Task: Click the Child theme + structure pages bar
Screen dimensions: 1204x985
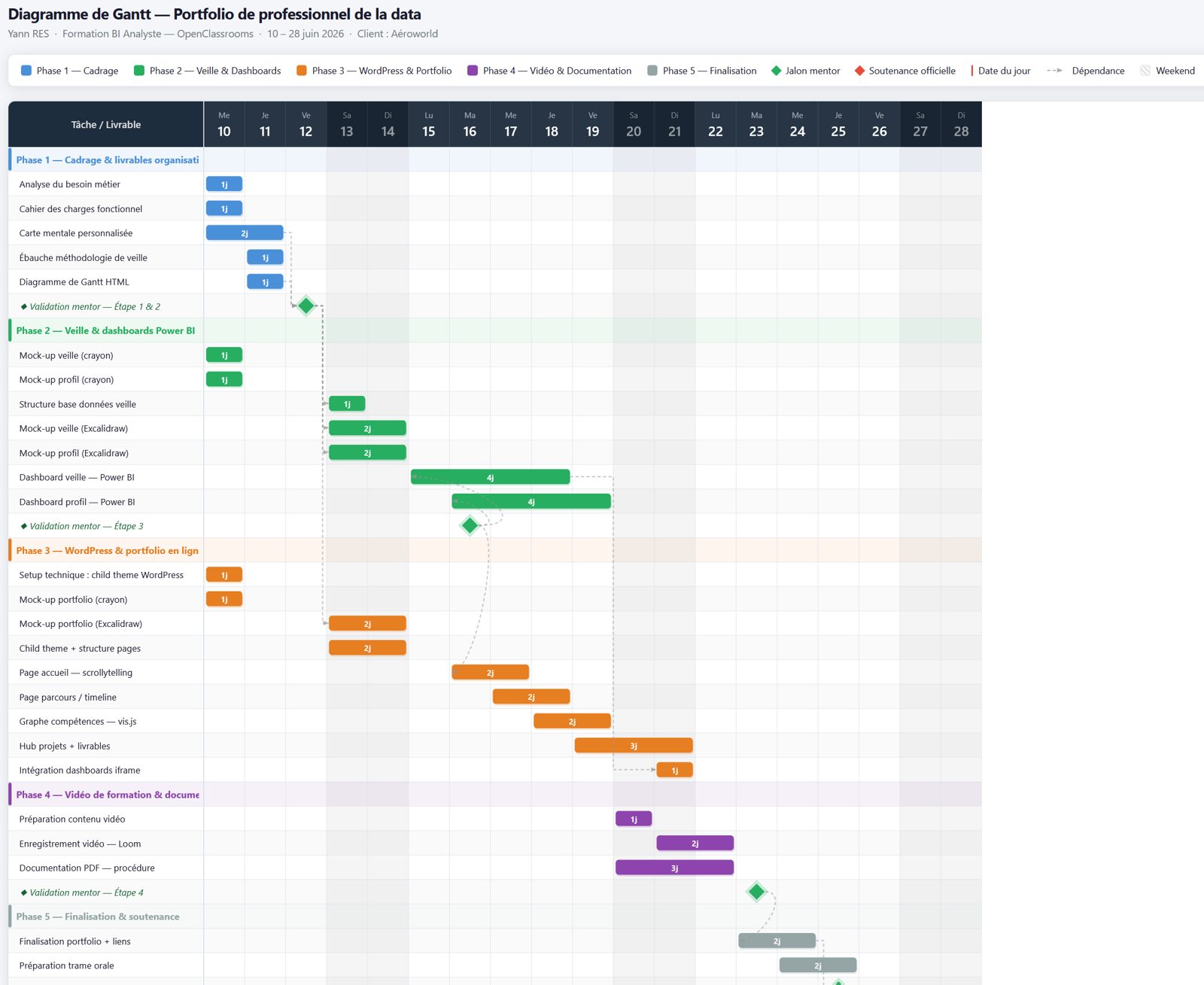Action: [367, 647]
